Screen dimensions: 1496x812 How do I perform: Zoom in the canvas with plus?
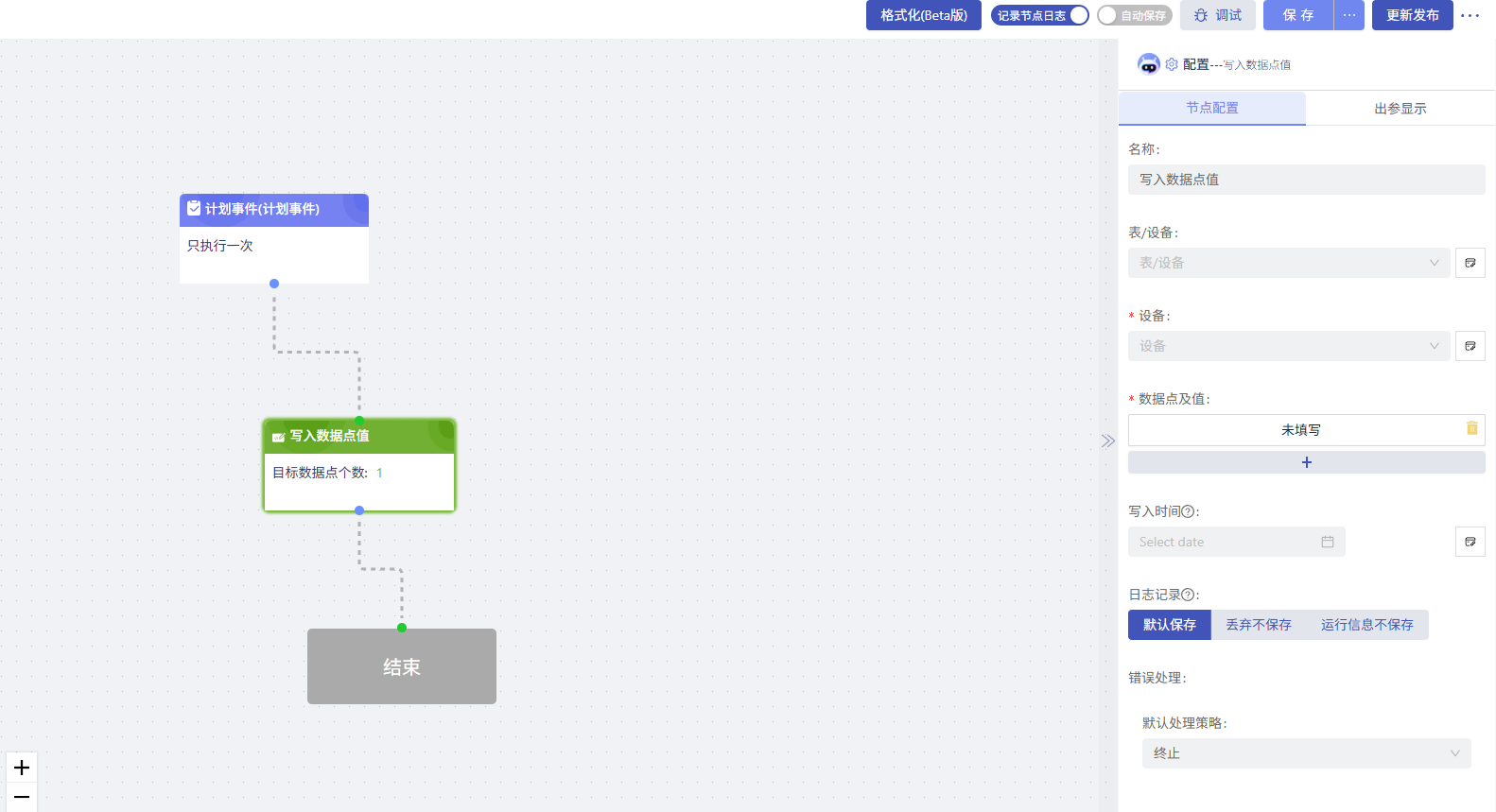(22, 768)
